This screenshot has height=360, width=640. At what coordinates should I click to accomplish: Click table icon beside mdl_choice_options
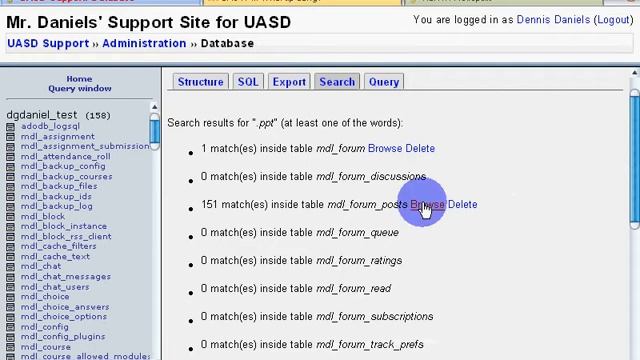(11, 317)
